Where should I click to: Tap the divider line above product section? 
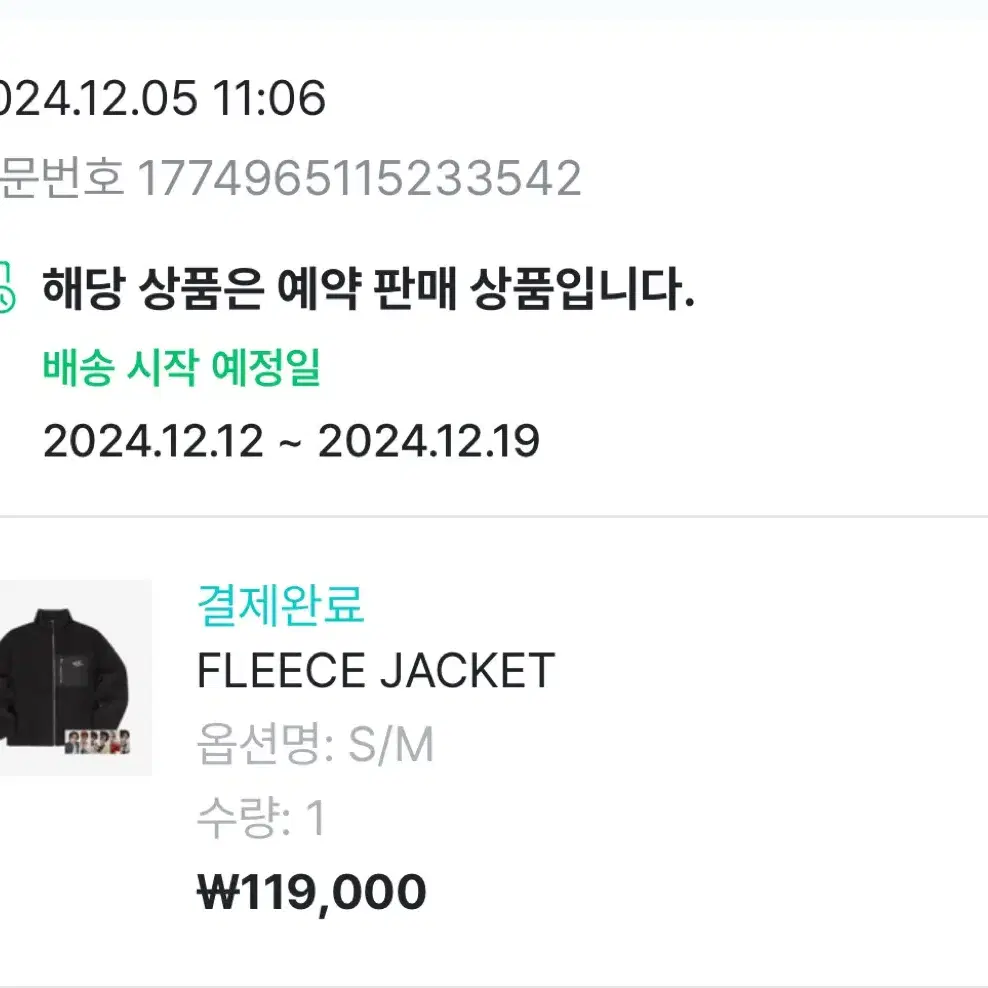494,517
